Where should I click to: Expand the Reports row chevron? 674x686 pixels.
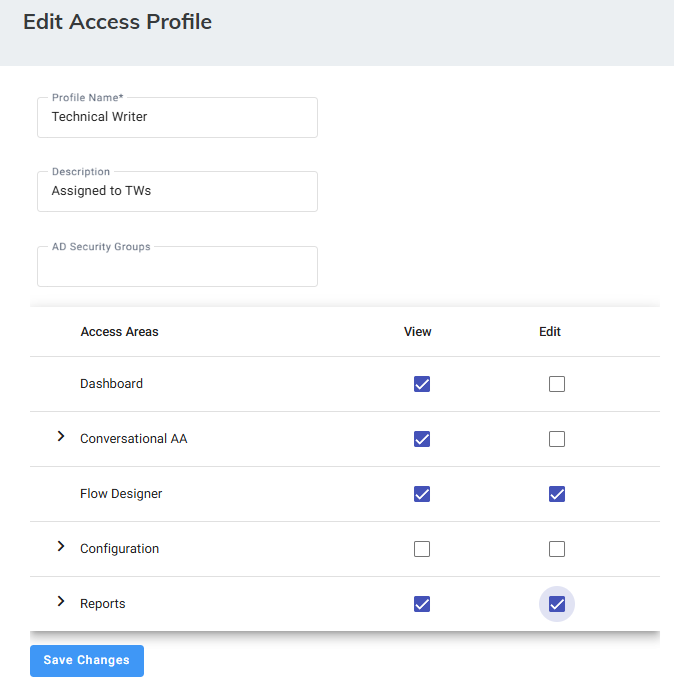point(61,602)
